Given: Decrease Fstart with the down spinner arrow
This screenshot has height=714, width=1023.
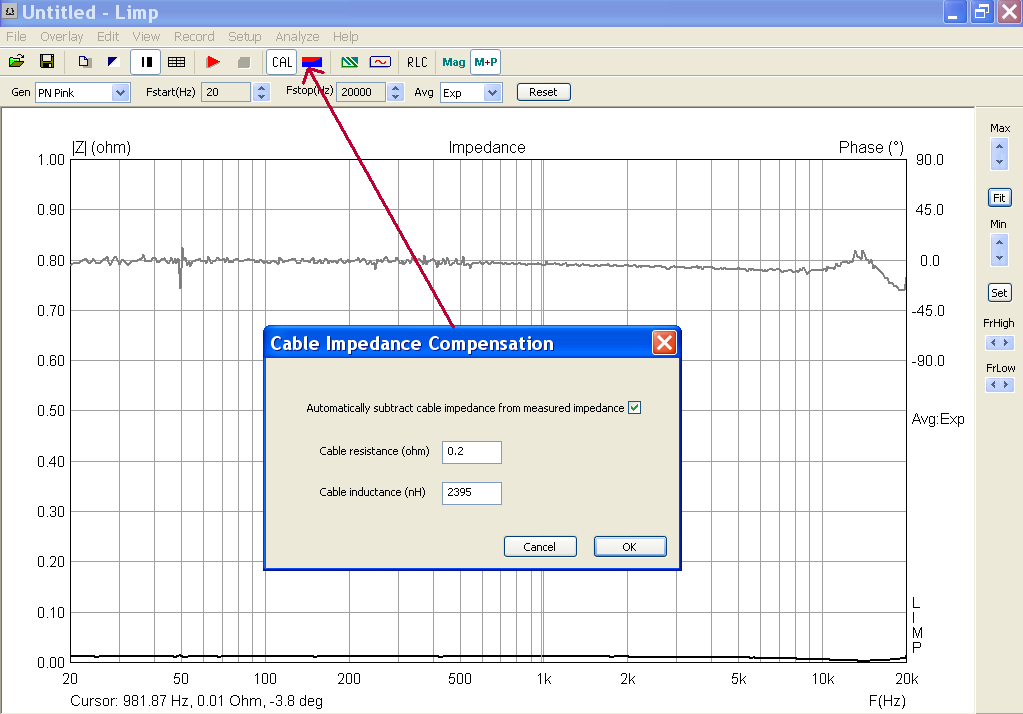Looking at the screenshot, I should tap(262, 97).
